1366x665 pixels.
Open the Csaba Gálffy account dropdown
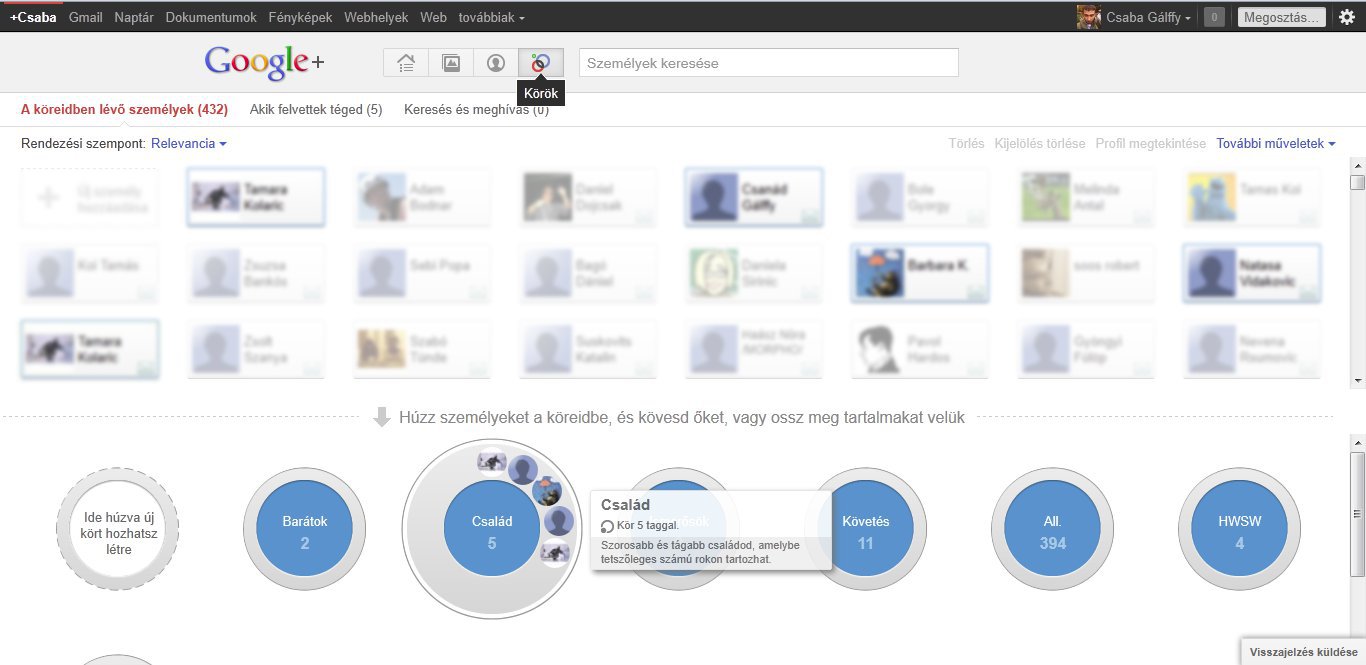point(1149,17)
